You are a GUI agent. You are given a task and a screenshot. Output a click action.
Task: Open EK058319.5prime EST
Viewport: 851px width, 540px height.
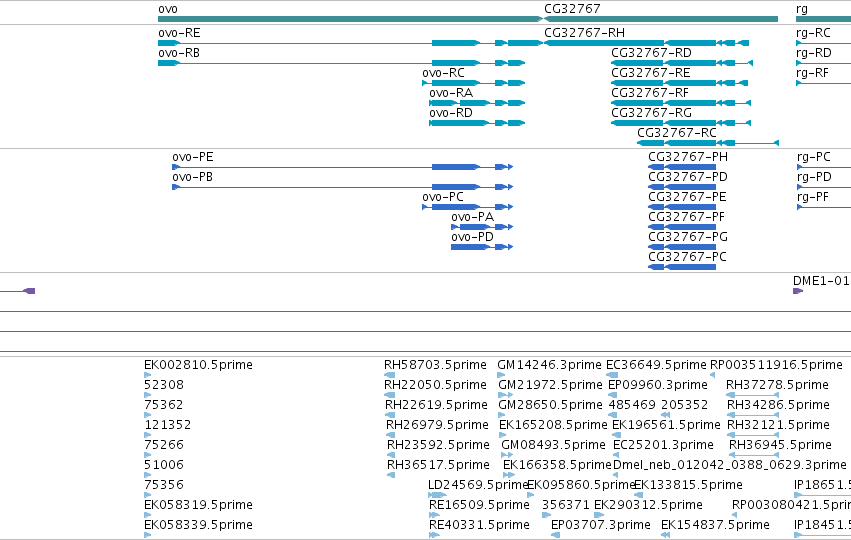[x=148, y=516]
